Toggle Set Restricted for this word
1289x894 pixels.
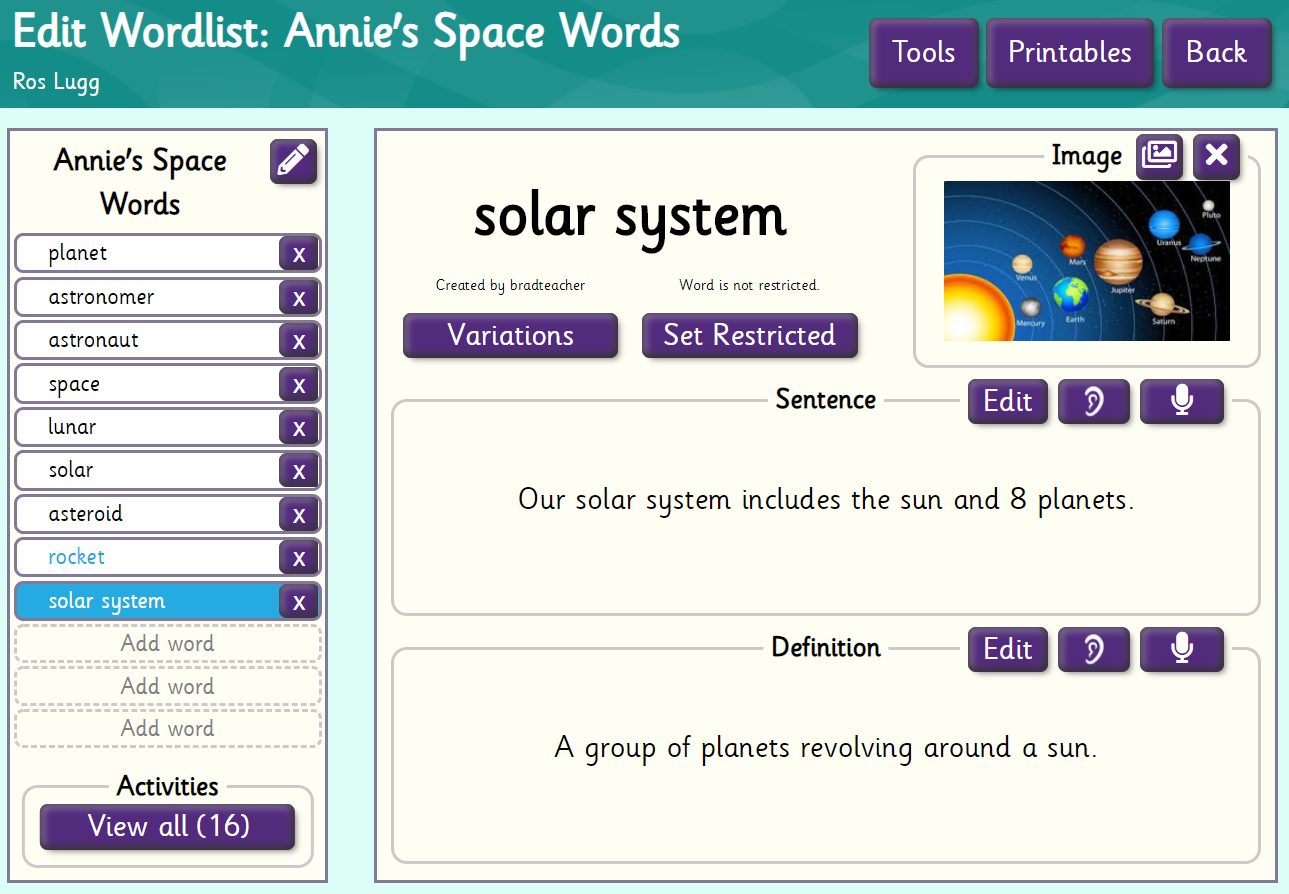(x=749, y=335)
